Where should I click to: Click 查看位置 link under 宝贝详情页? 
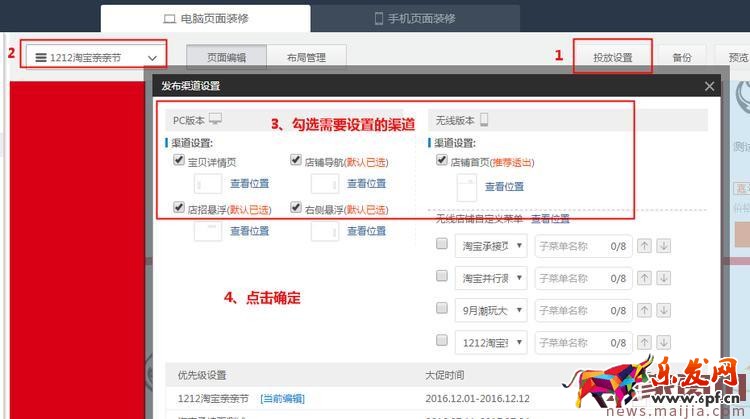[x=249, y=184]
